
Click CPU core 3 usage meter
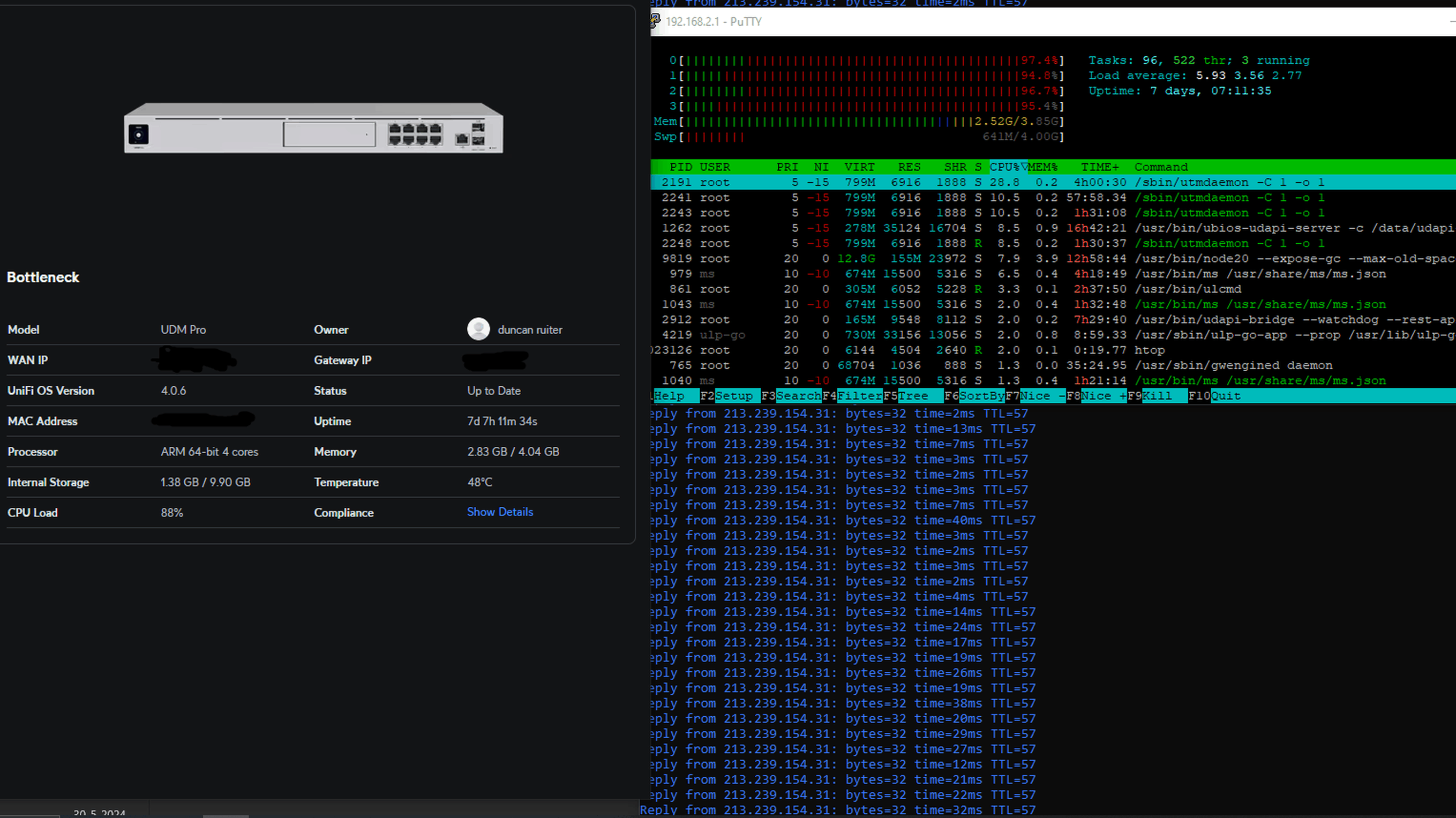867,106
